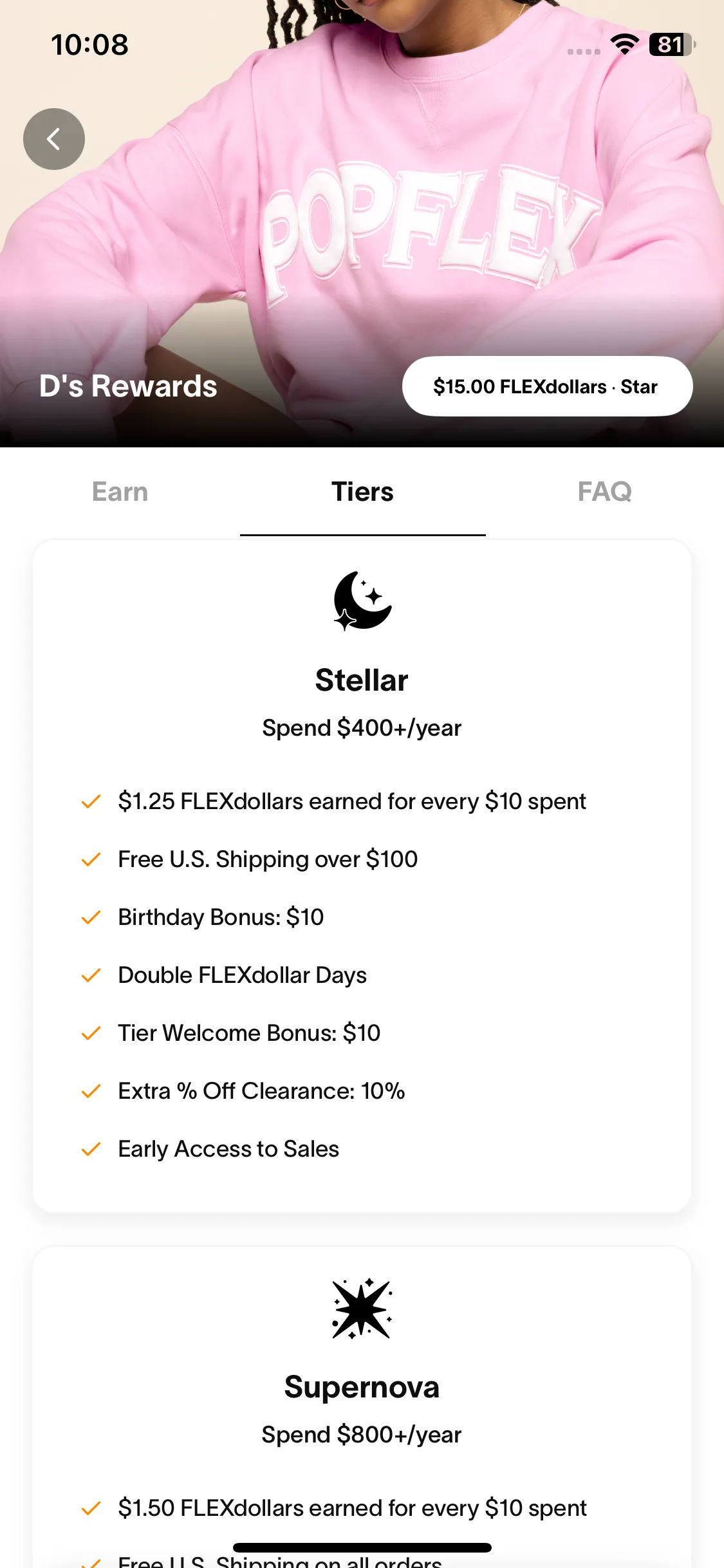Tap Free U.S. Shipping over $100
The width and height of the screenshot is (724, 1568).
[x=268, y=859]
